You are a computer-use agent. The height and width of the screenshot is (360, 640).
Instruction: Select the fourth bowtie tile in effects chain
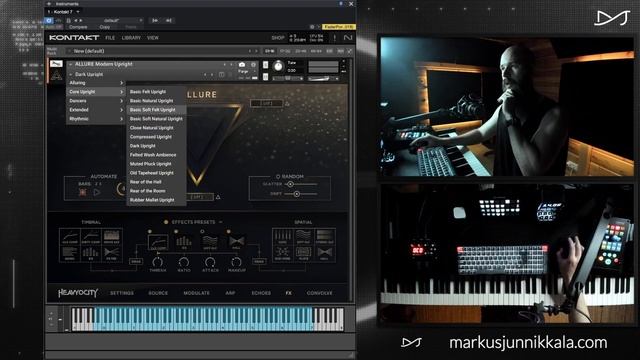[236, 242]
